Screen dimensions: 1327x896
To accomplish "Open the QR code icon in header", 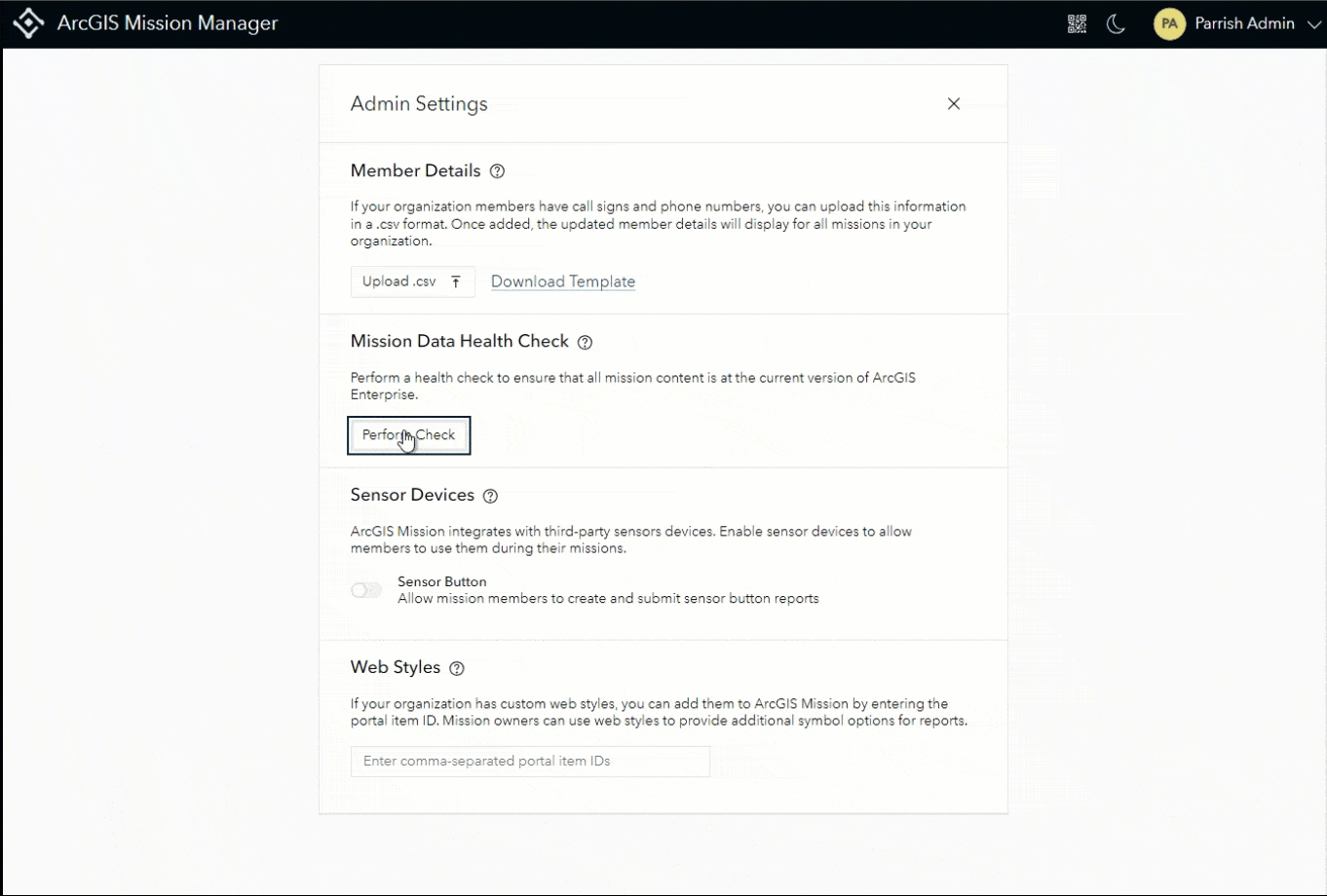I will (x=1077, y=24).
